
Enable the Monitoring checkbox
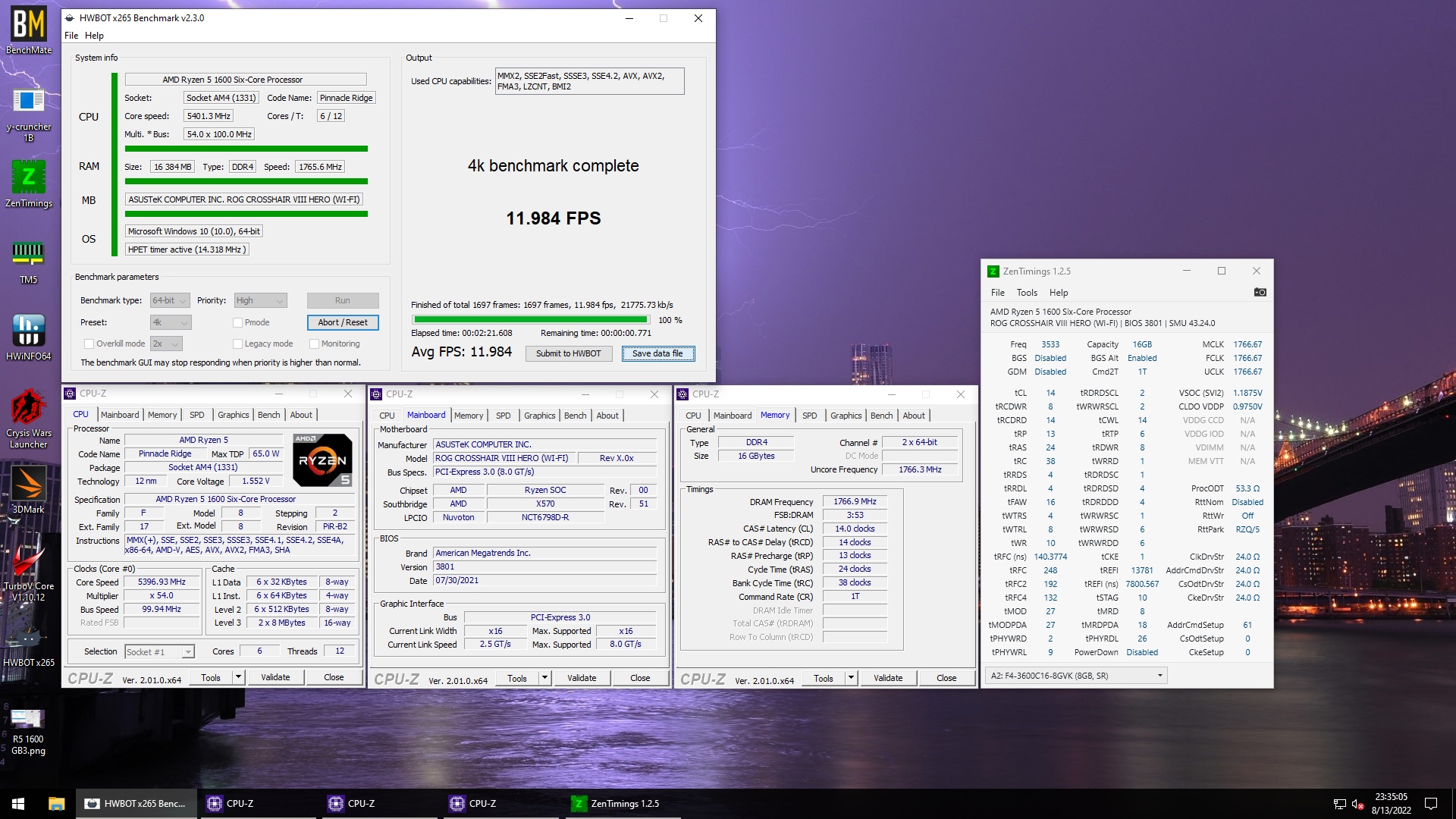click(314, 344)
